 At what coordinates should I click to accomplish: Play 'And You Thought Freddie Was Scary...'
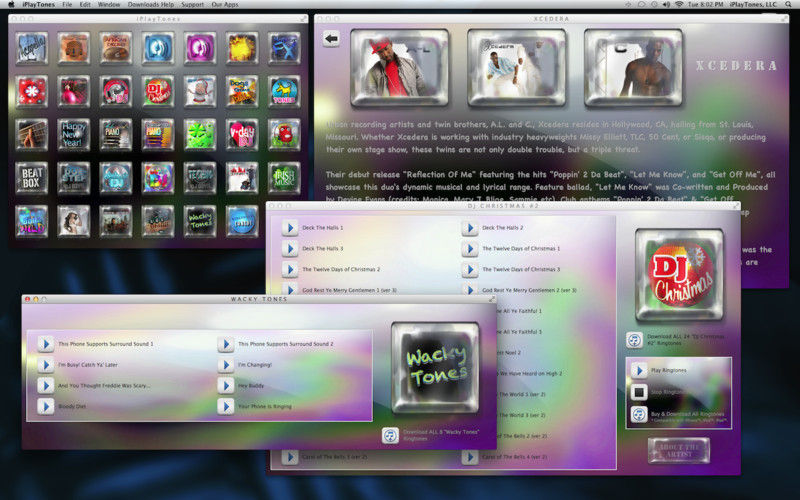(46, 386)
